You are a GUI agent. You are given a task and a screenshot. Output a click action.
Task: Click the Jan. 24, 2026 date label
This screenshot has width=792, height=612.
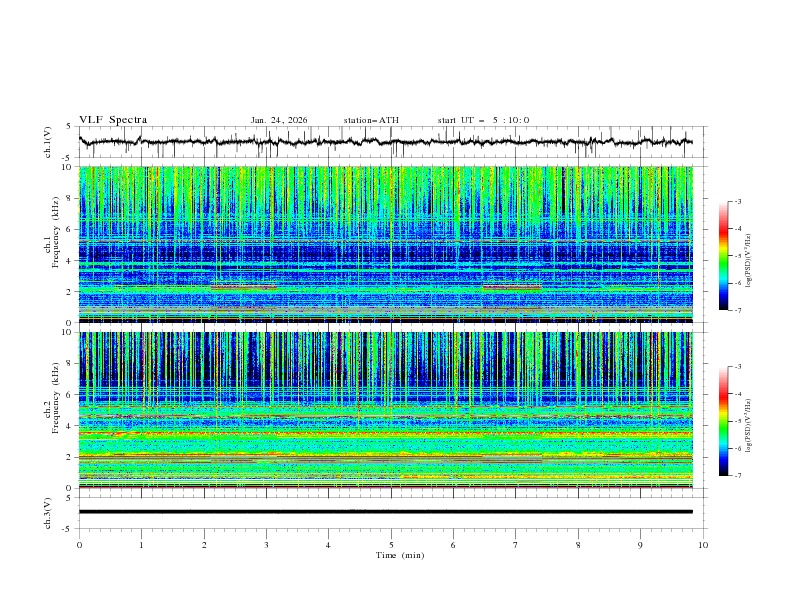point(279,120)
